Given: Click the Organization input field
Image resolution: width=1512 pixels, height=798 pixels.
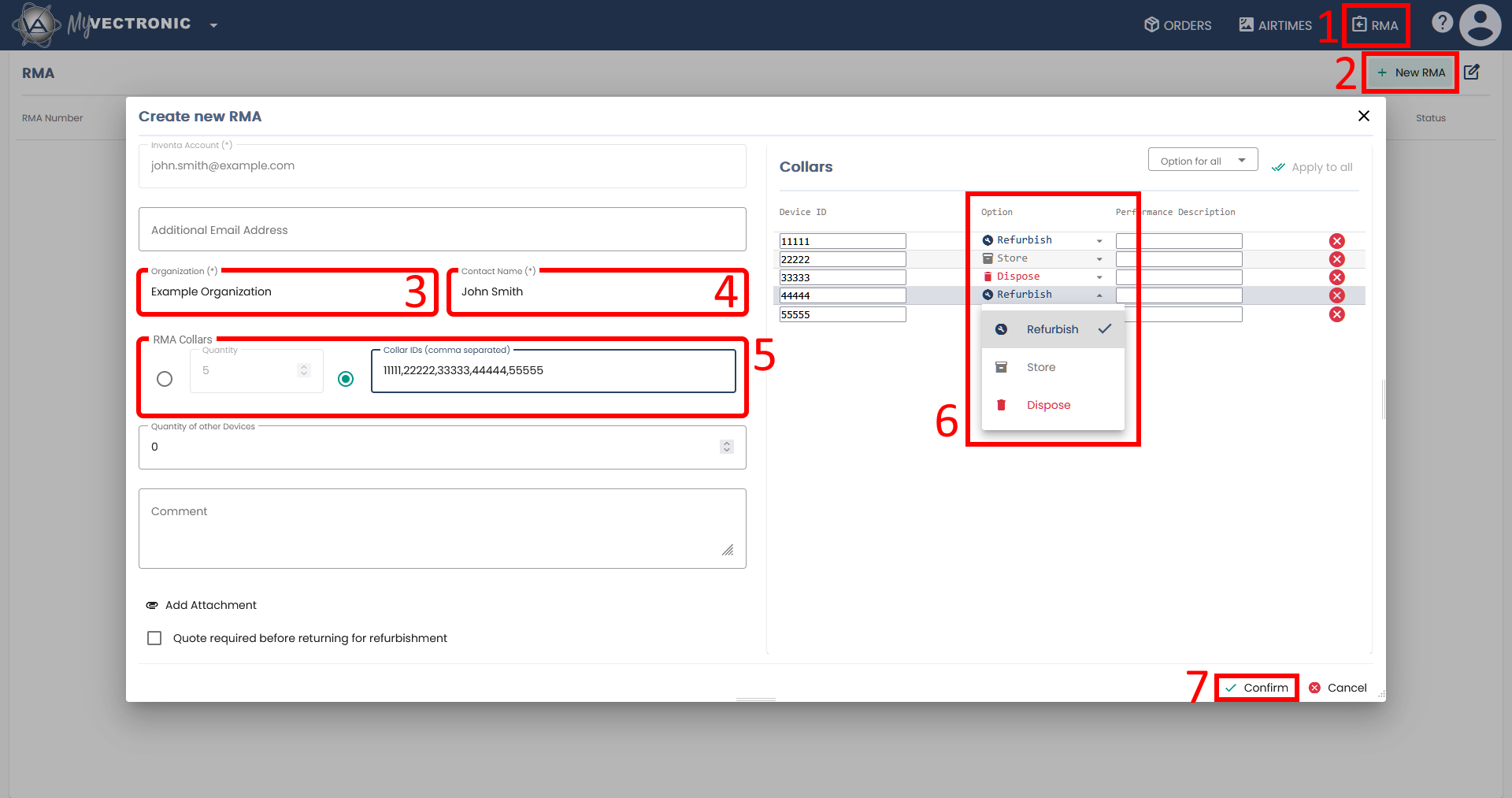Looking at the screenshot, I should coord(287,292).
